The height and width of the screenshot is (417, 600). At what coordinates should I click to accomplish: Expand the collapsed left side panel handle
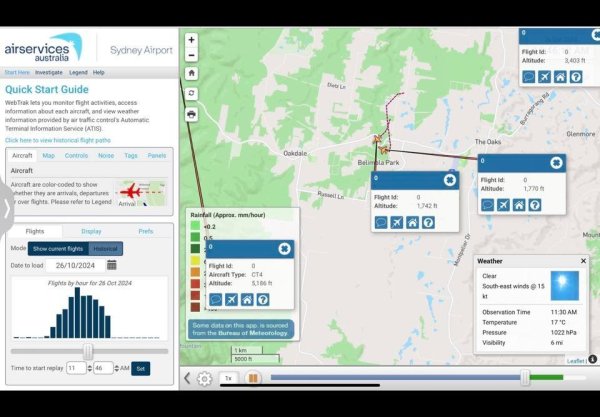pos(5,209)
